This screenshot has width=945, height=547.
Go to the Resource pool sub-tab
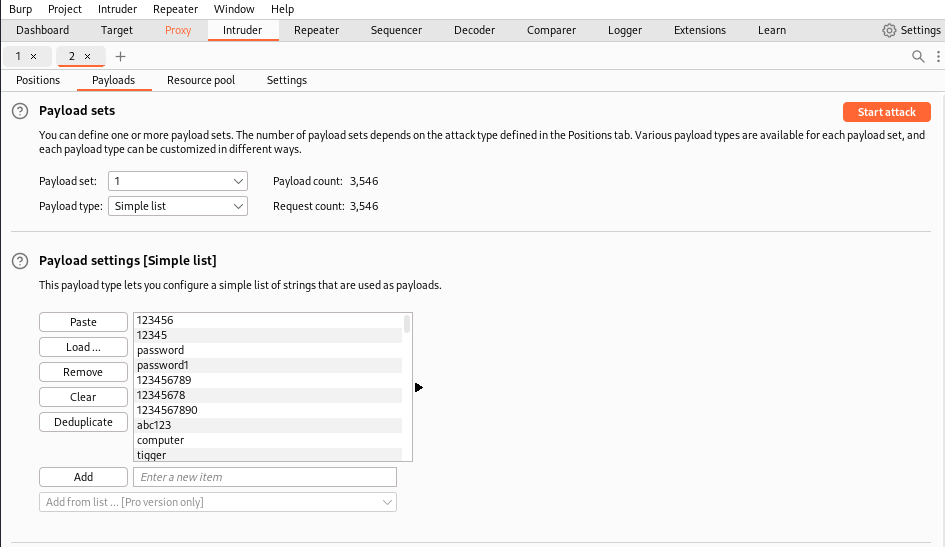[x=201, y=80]
